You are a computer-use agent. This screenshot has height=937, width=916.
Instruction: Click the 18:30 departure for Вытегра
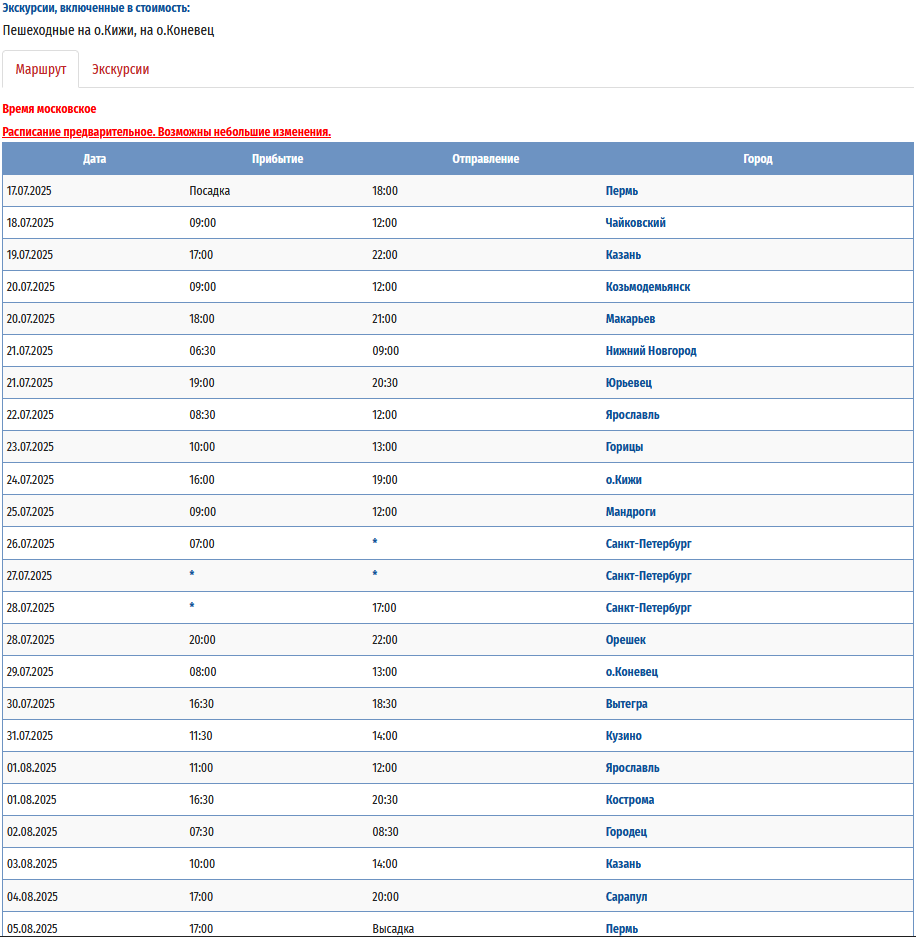point(384,704)
